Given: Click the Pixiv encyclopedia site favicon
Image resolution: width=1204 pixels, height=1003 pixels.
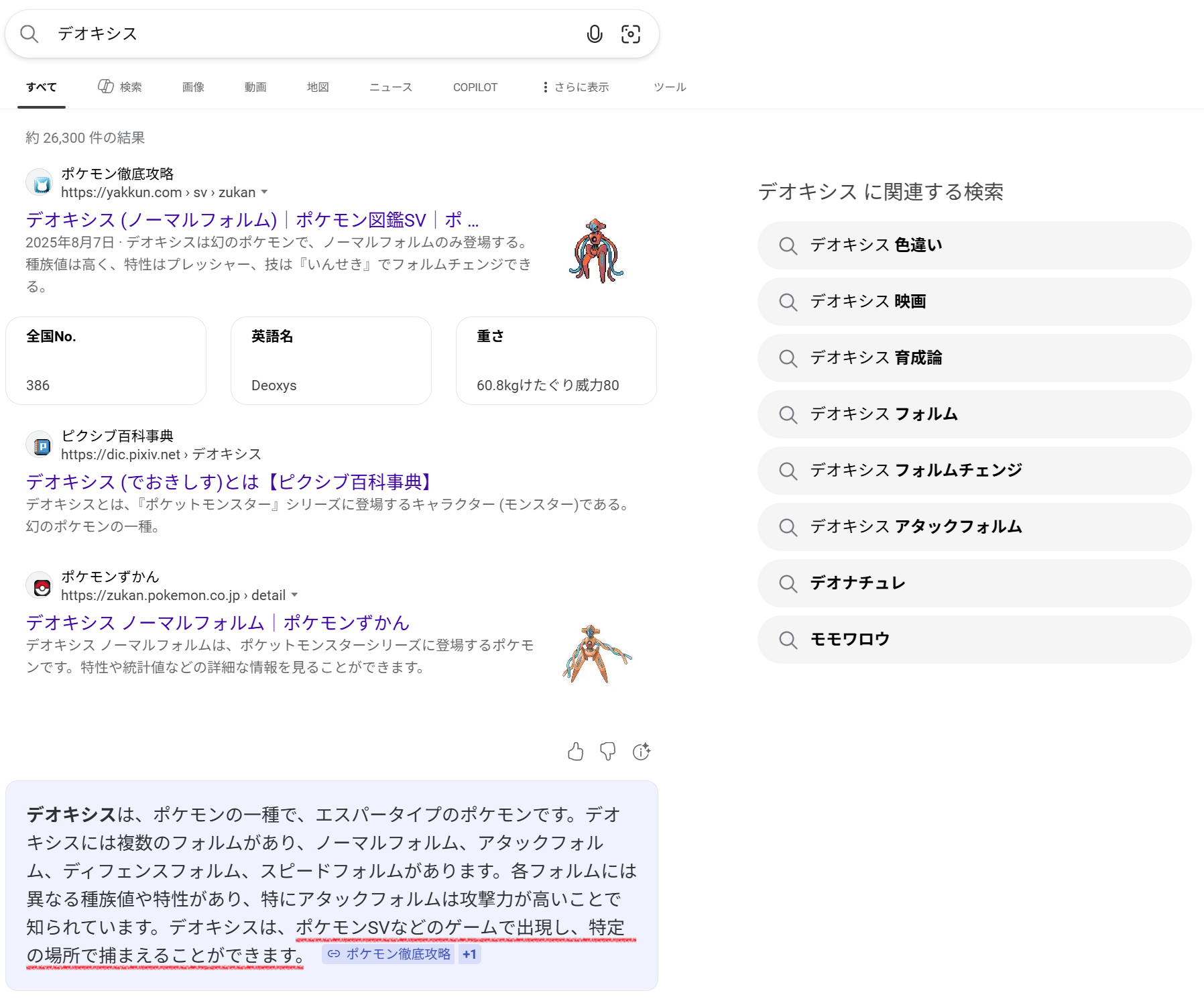Looking at the screenshot, I should [42, 446].
